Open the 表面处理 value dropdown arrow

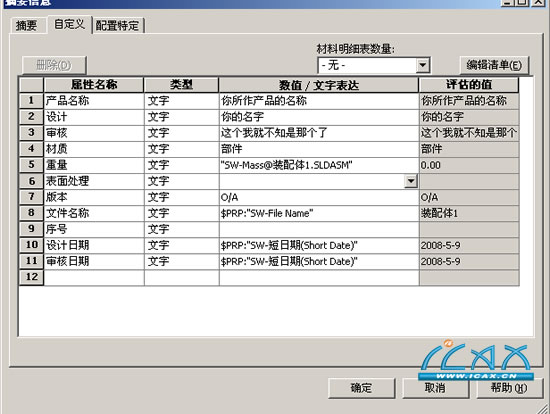click(411, 181)
